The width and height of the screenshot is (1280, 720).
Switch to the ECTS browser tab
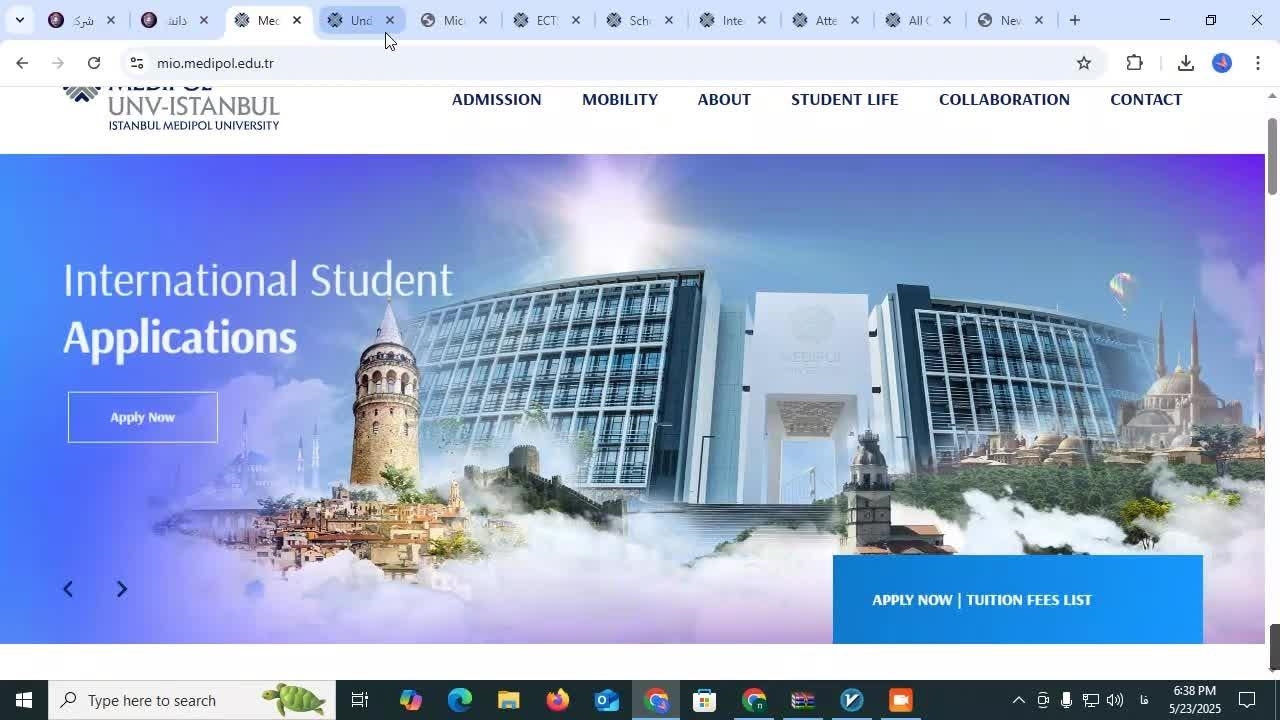point(545,20)
